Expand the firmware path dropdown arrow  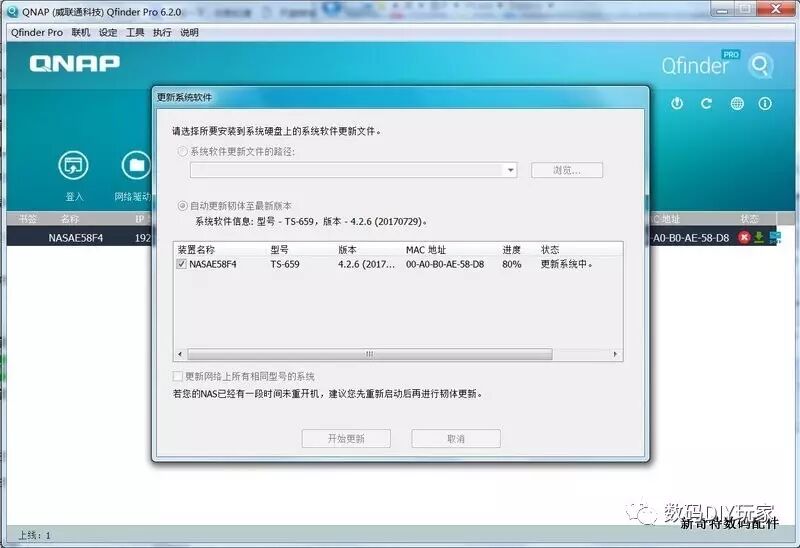pos(510,170)
